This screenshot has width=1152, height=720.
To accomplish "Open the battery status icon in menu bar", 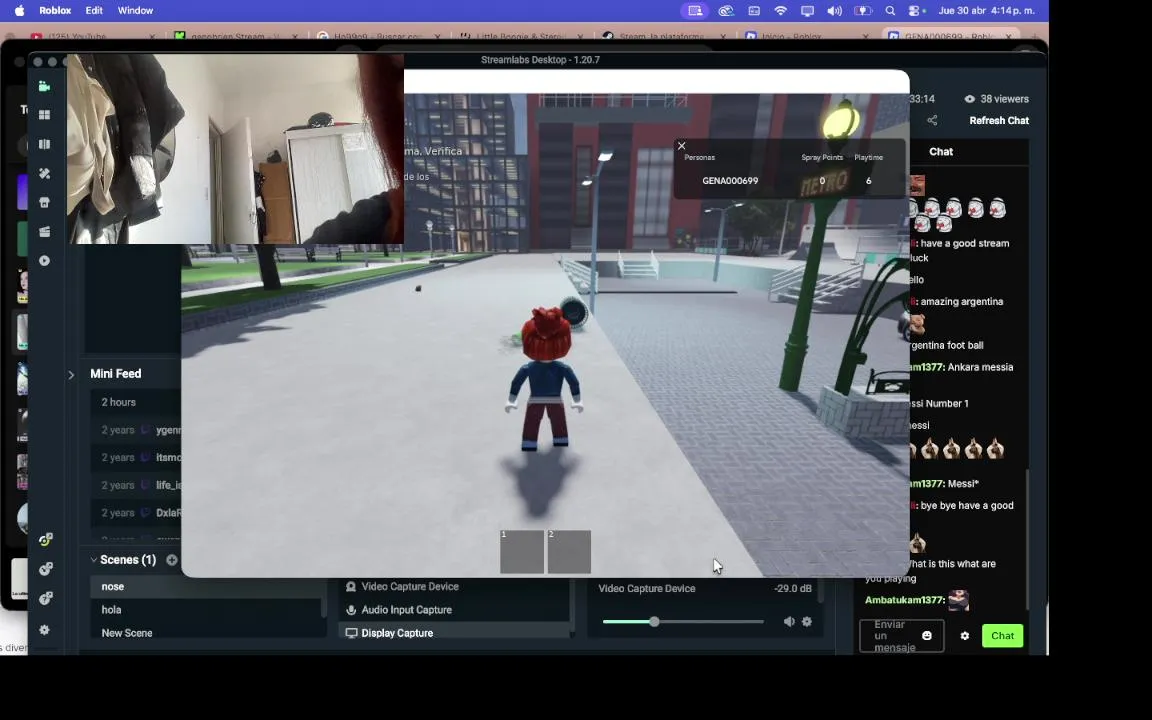I will [x=863, y=10].
